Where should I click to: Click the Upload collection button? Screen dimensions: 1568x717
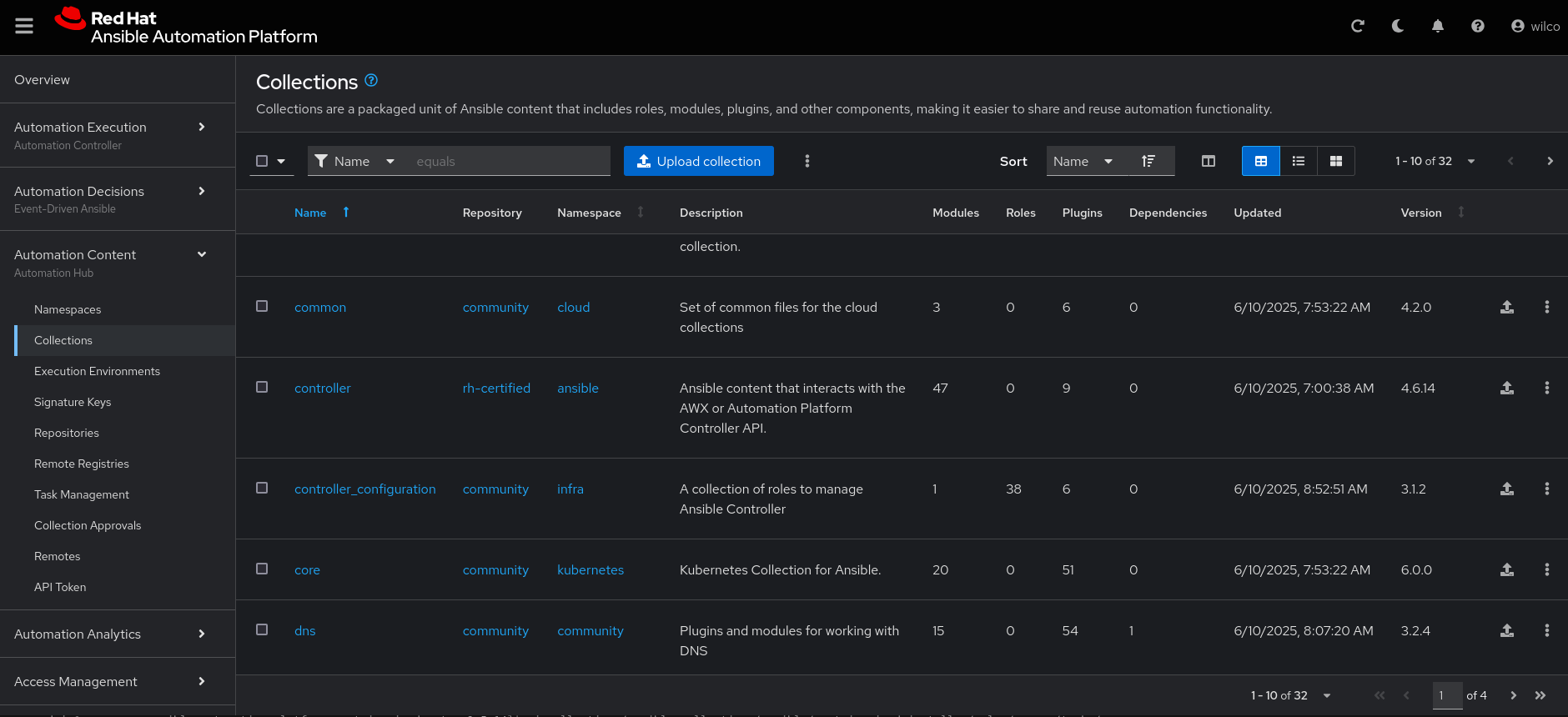(x=698, y=161)
